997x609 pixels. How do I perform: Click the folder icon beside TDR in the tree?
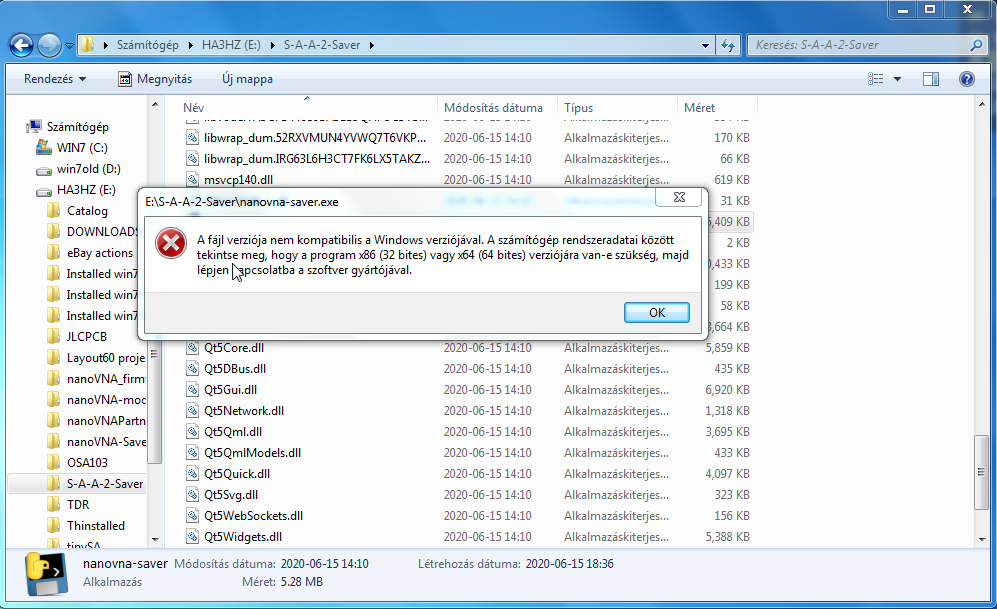(53, 505)
